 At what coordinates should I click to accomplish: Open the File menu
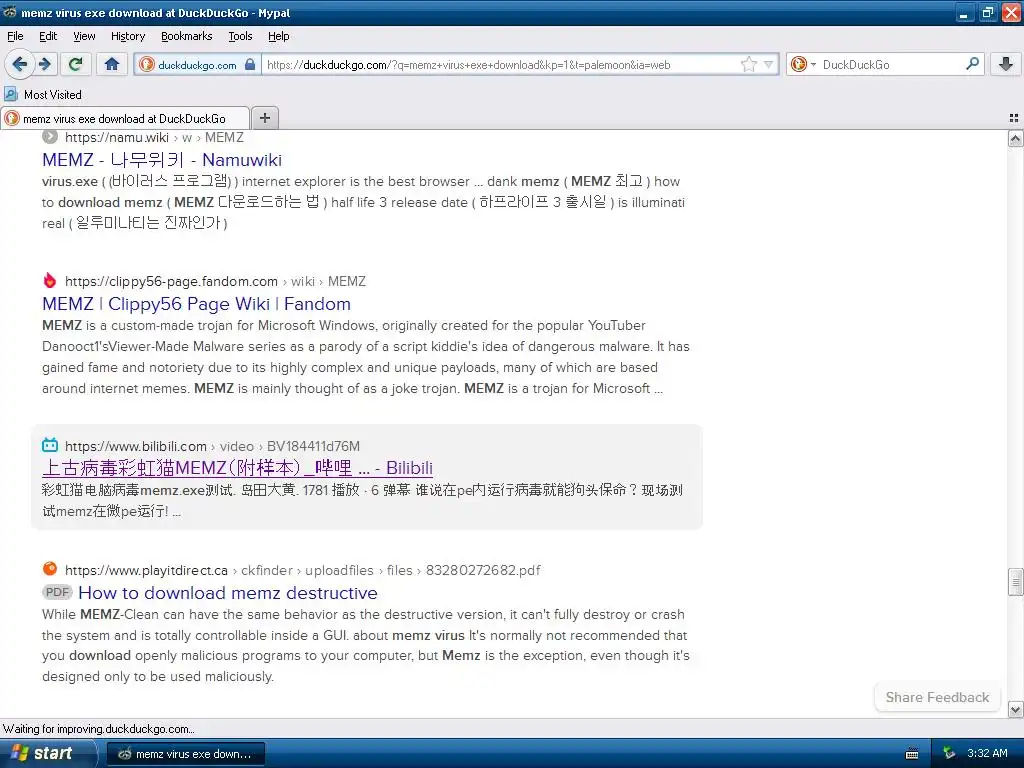tap(15, 36)
